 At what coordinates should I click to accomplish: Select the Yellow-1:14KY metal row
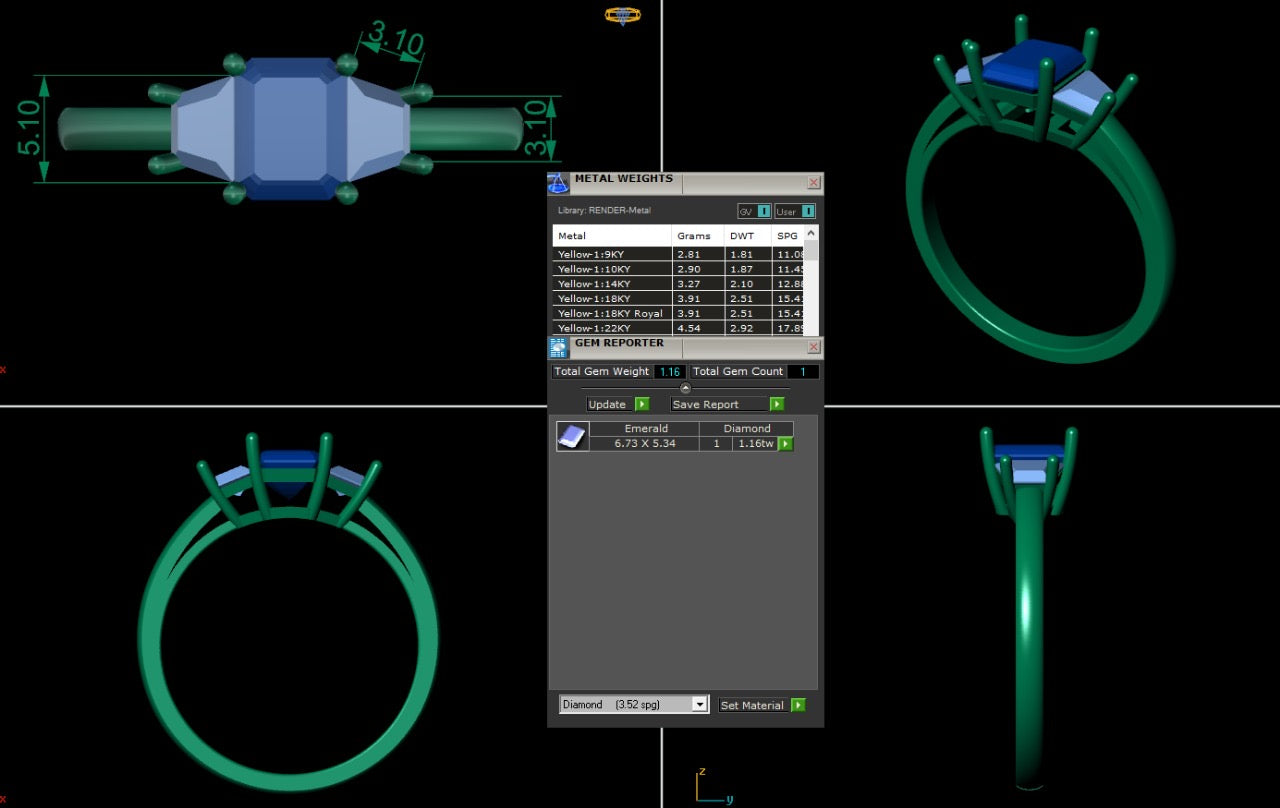611,284
